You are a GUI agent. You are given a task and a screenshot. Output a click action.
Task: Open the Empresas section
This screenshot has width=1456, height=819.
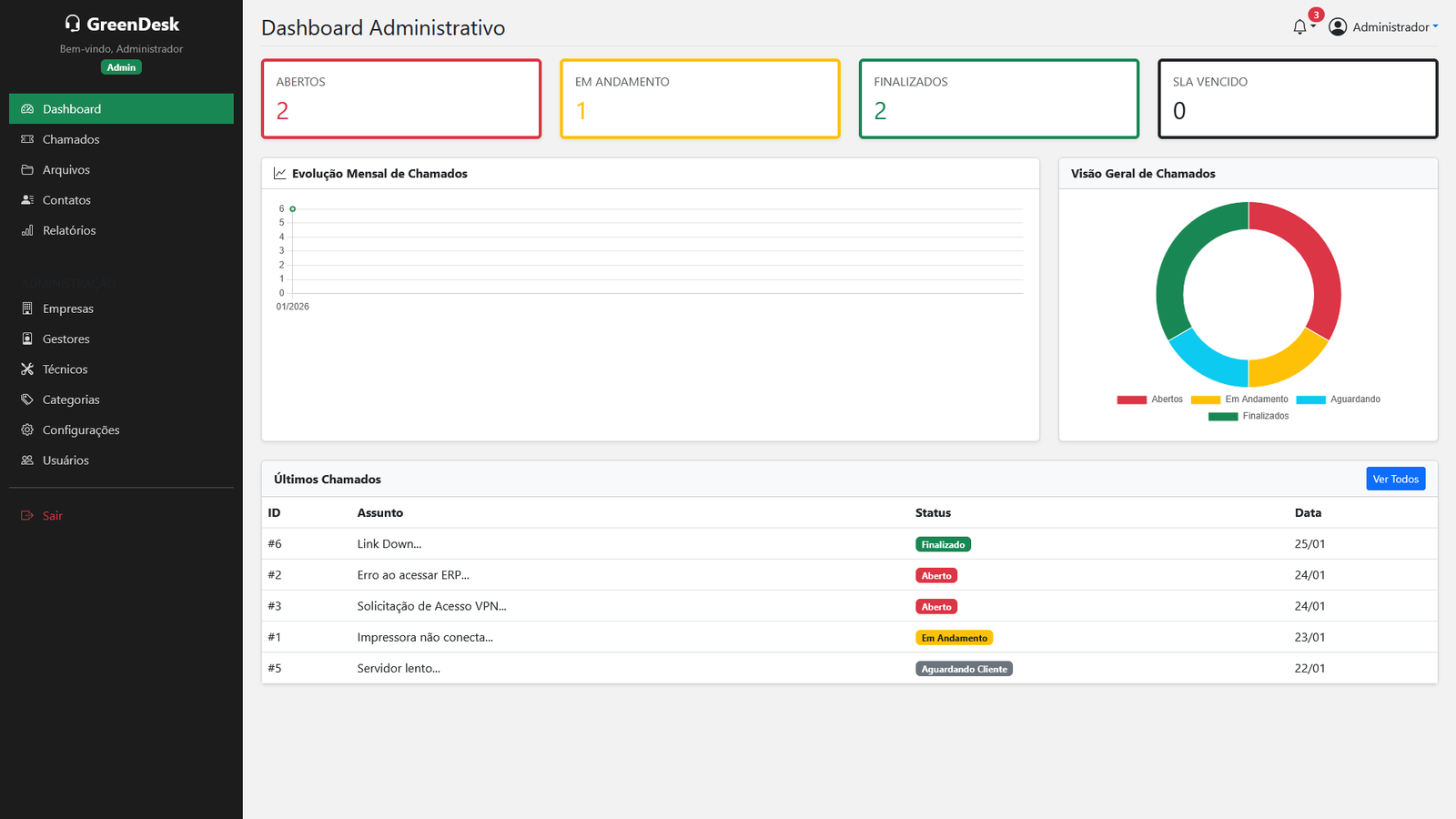point(68,308)
